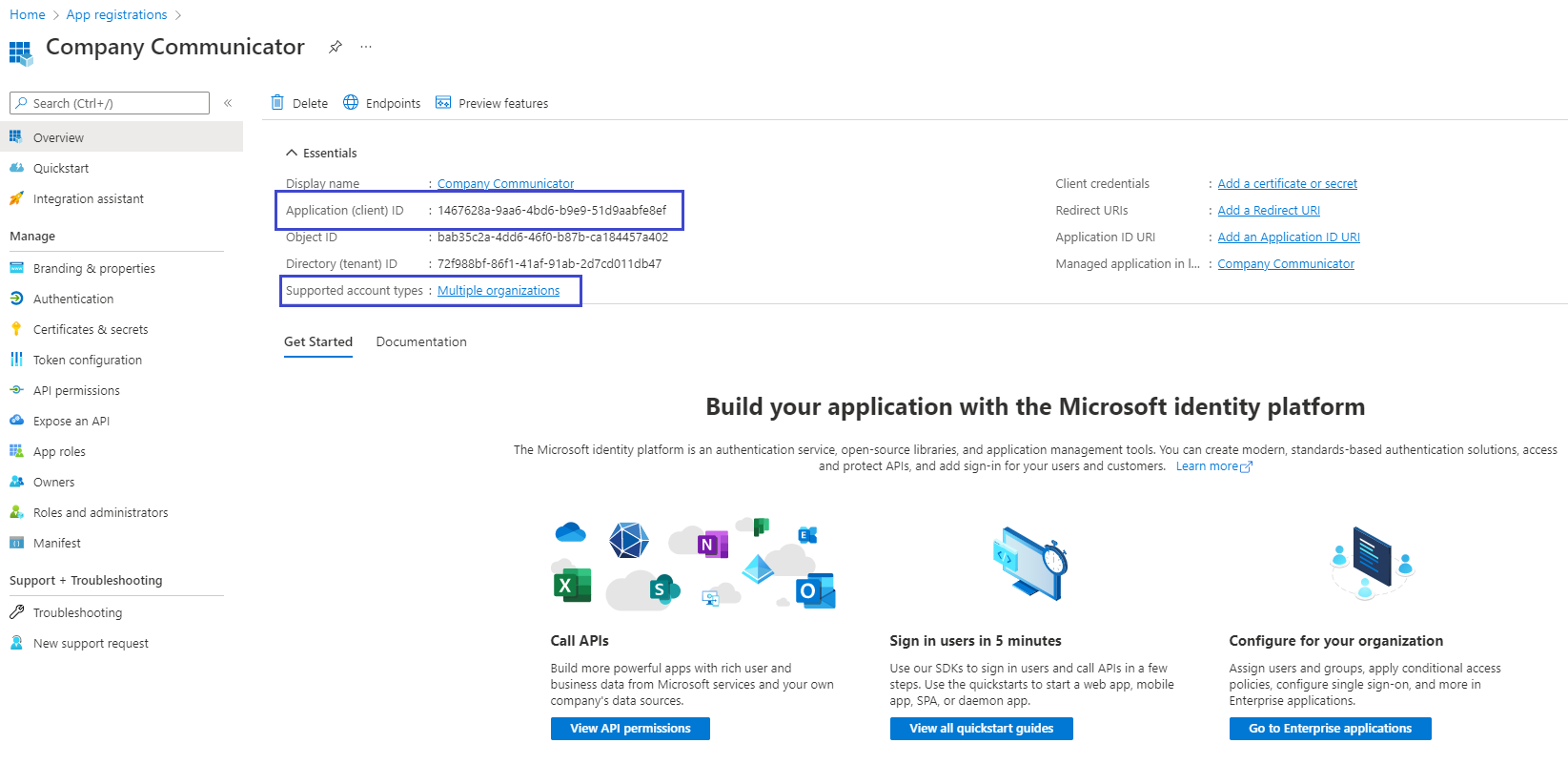This screenshot has height=764, width=1568.
Task: Click the Manage section header
Action: (x=32, y=236)
